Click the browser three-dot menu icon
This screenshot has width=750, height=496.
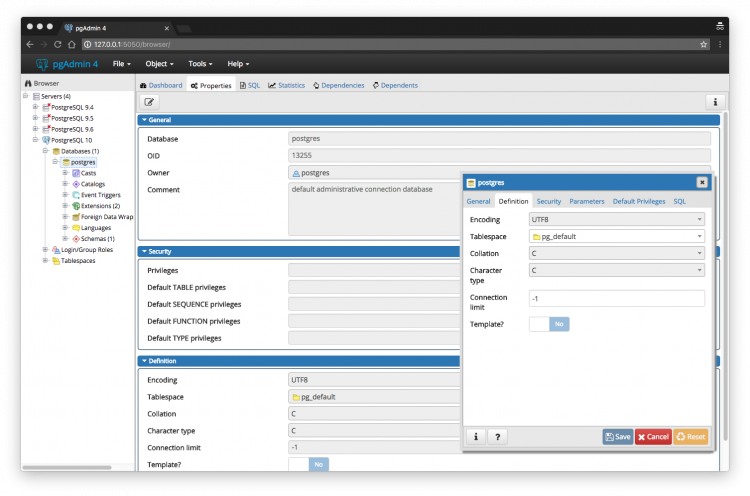click(720, 44)
